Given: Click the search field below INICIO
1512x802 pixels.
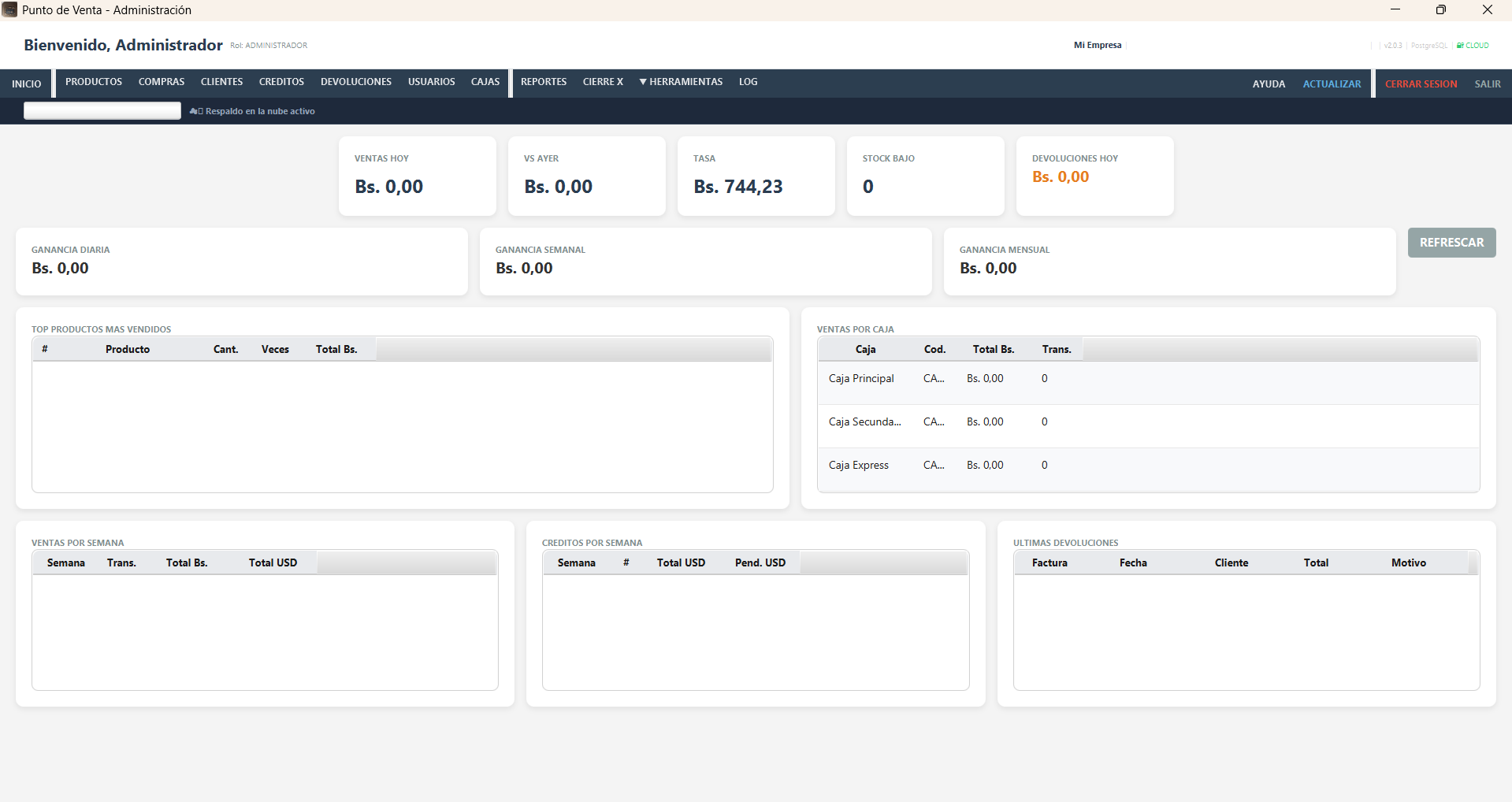Looking at the screenshot, I should tap(102, 111).
